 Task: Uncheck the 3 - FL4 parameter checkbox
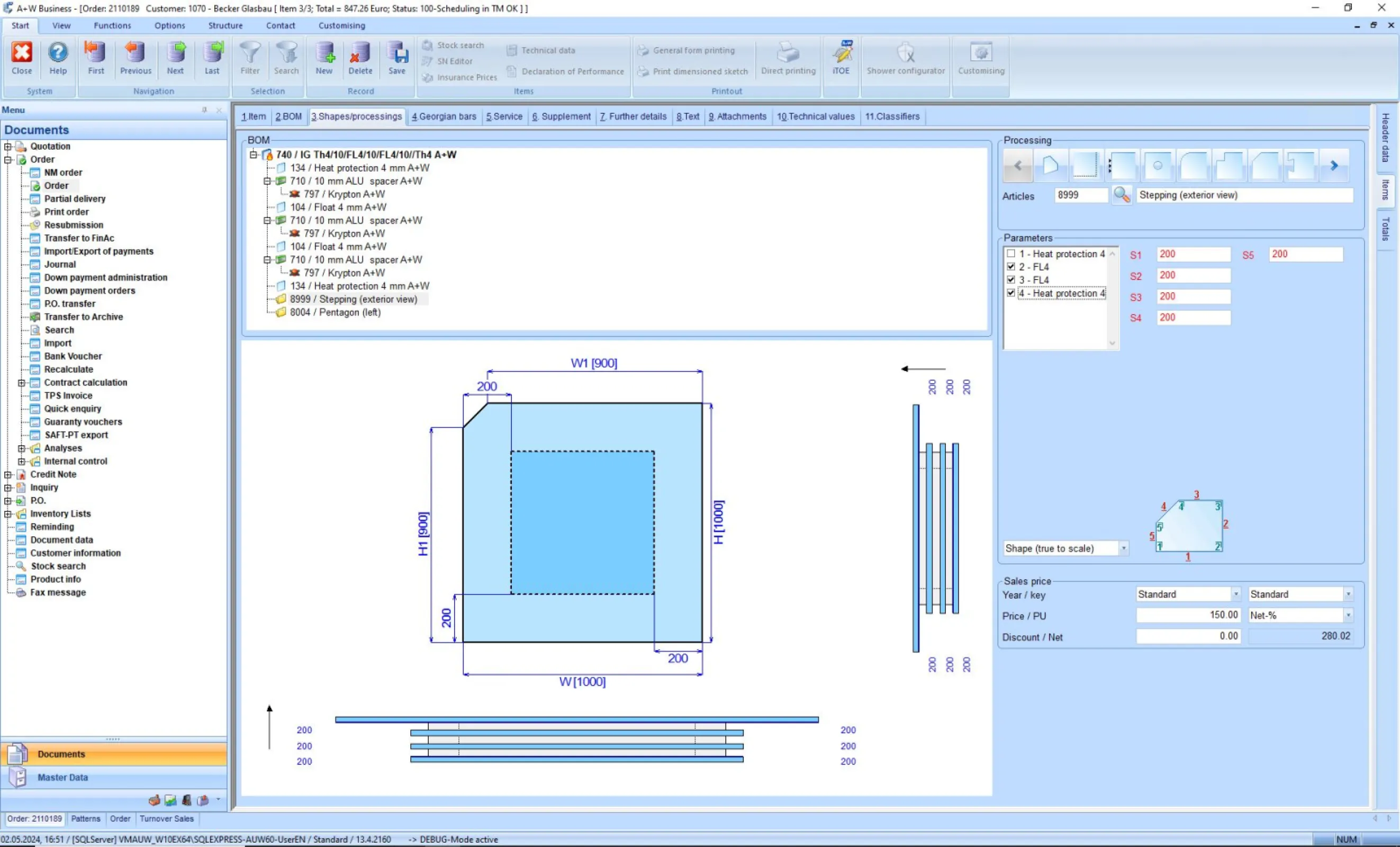point(1011,280)
